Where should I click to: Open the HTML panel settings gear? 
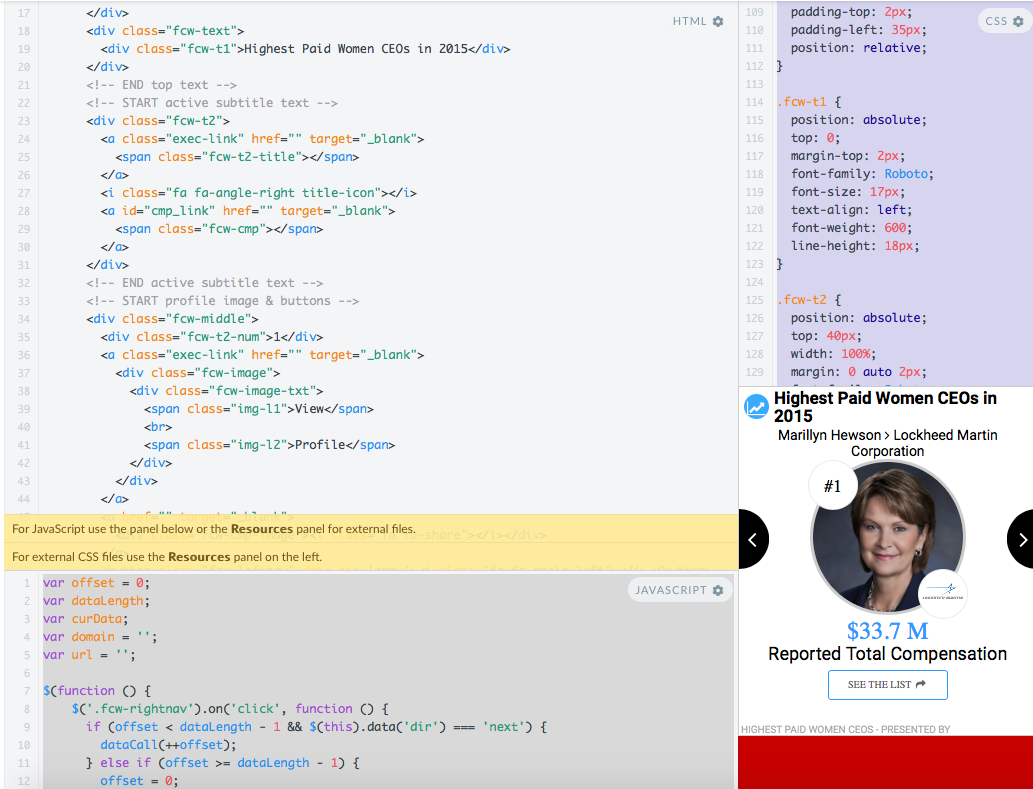(x=718, y=21)
